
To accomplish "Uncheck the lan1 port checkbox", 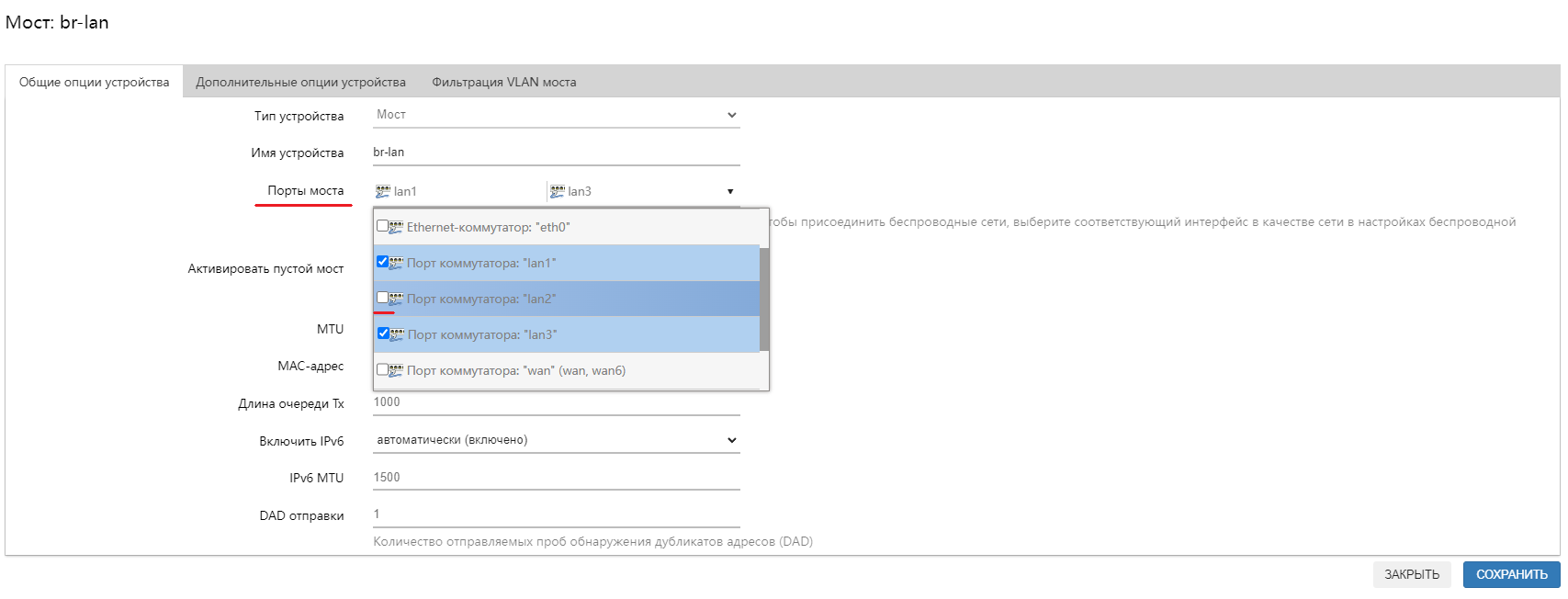I will [382, 262].
